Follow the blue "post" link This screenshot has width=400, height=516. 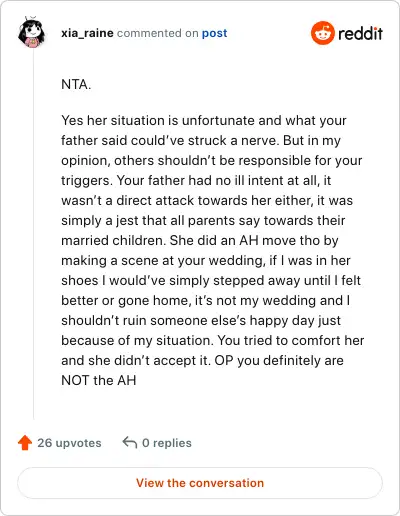[x=215, y=33]
